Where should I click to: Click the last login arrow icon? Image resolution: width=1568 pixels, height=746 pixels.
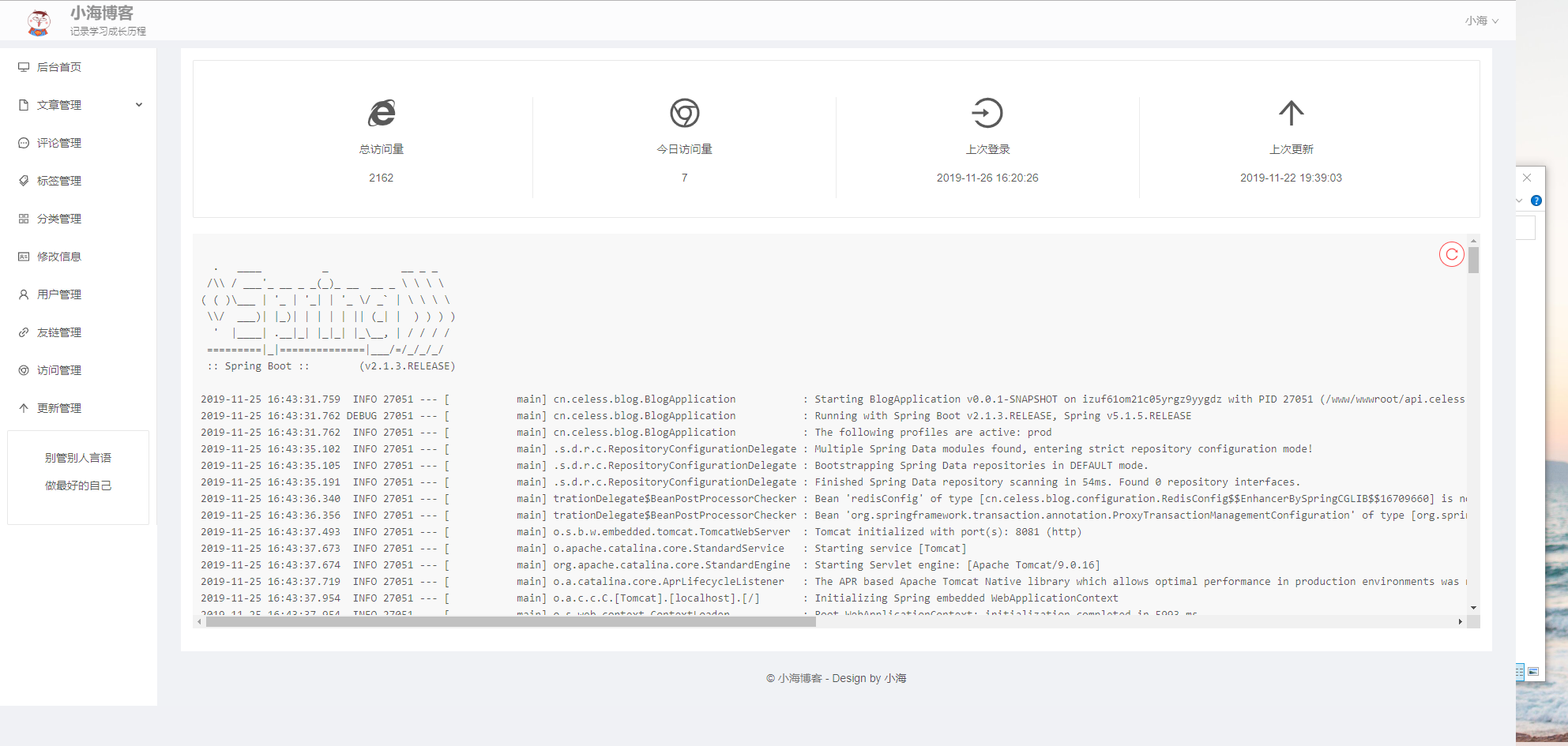(x=987, y=113)
